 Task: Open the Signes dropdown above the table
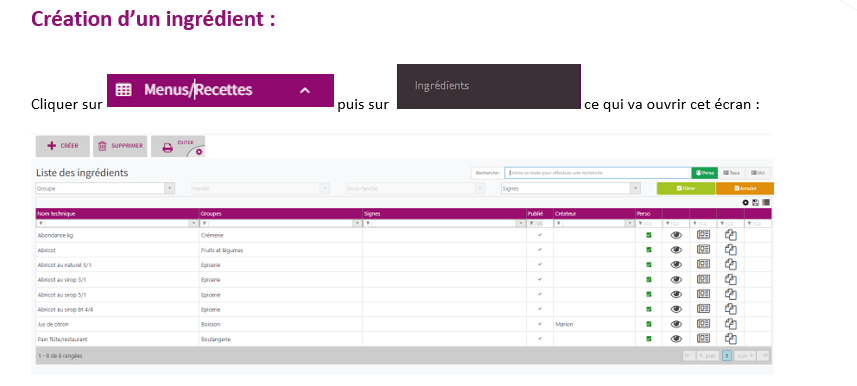point(571,188)
